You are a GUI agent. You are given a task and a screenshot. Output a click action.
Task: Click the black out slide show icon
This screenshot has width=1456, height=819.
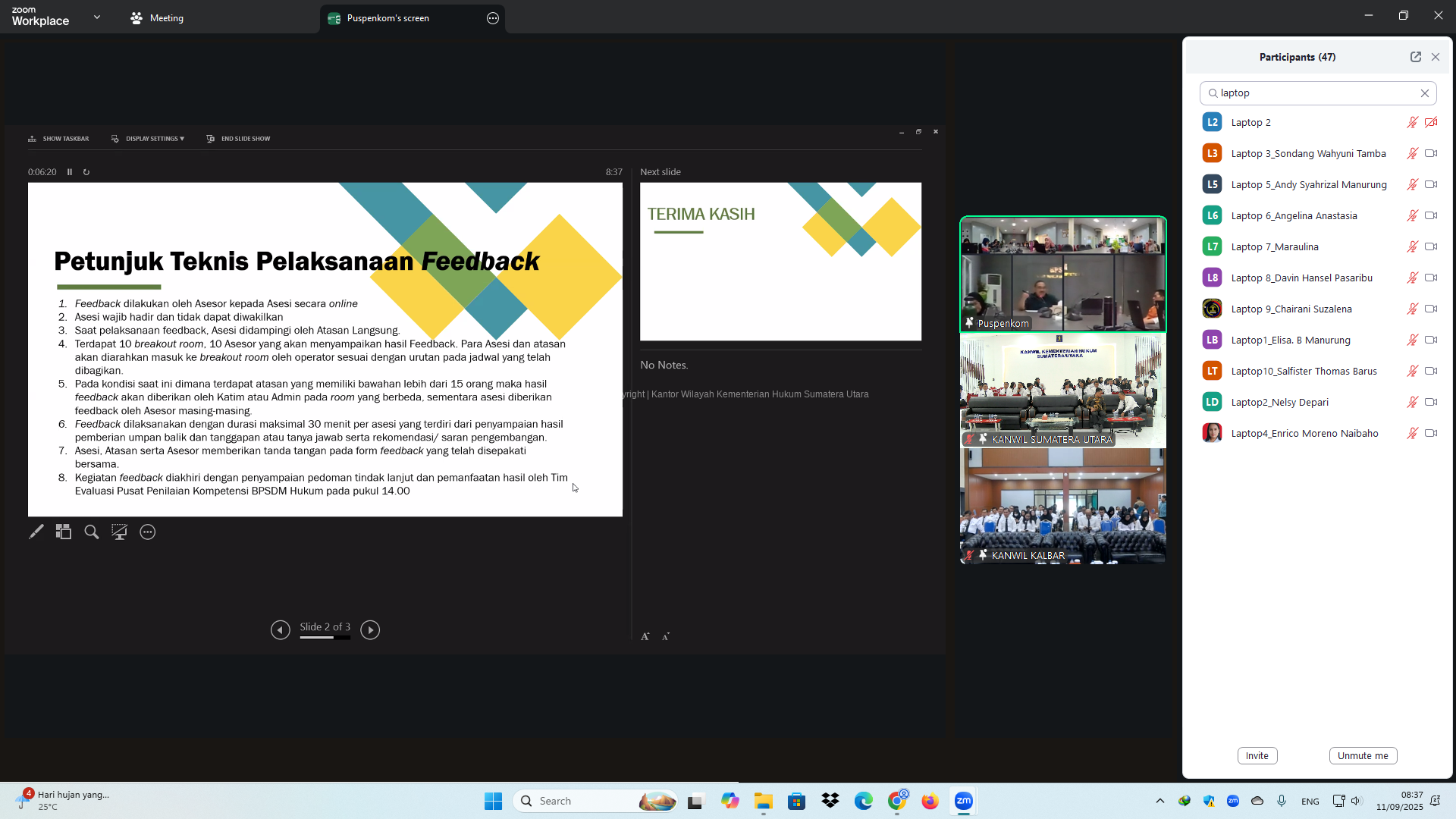pyautogui.click(x=119, y=532)
